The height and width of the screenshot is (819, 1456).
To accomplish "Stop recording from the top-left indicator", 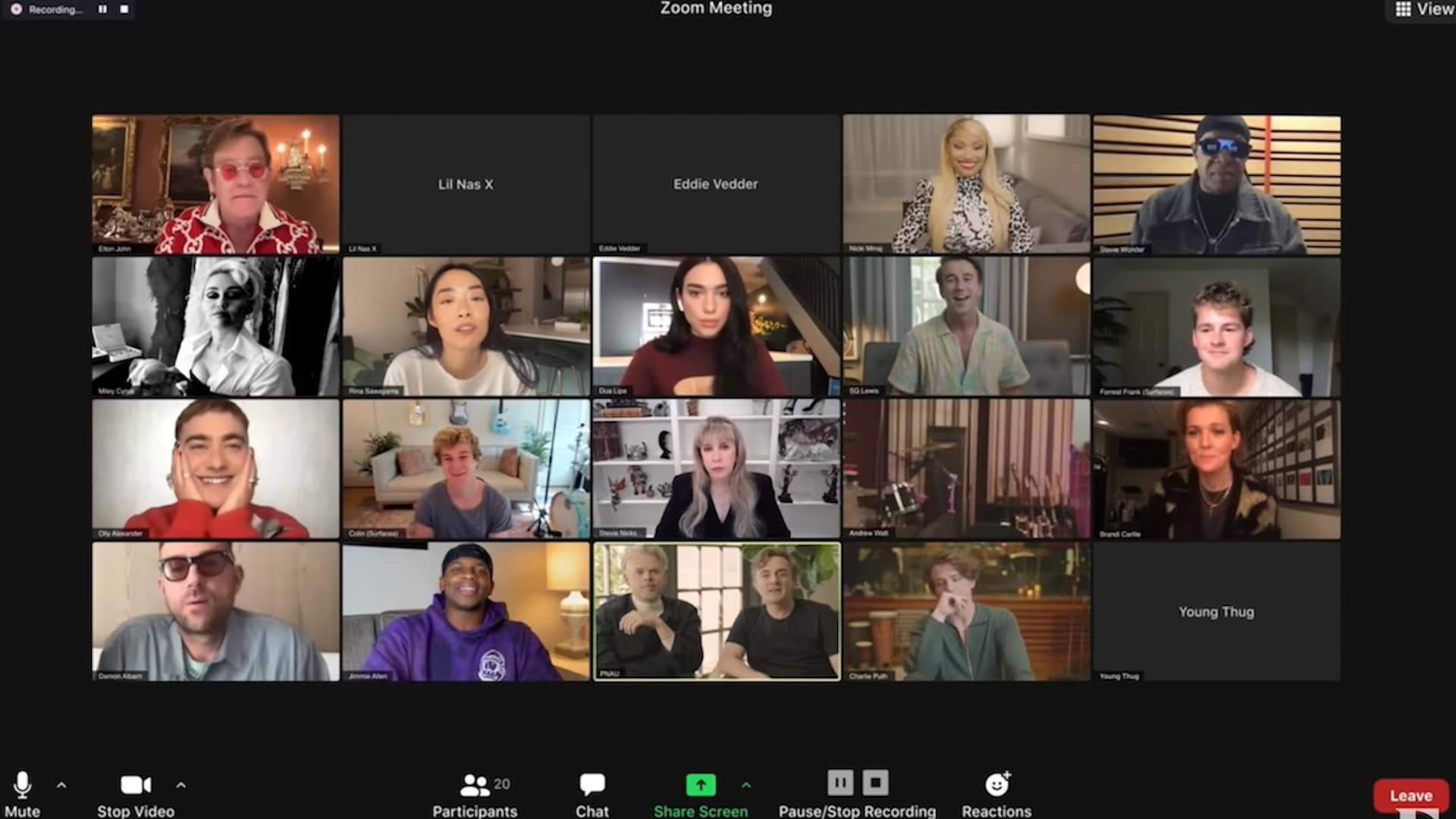I will [124, 9].
